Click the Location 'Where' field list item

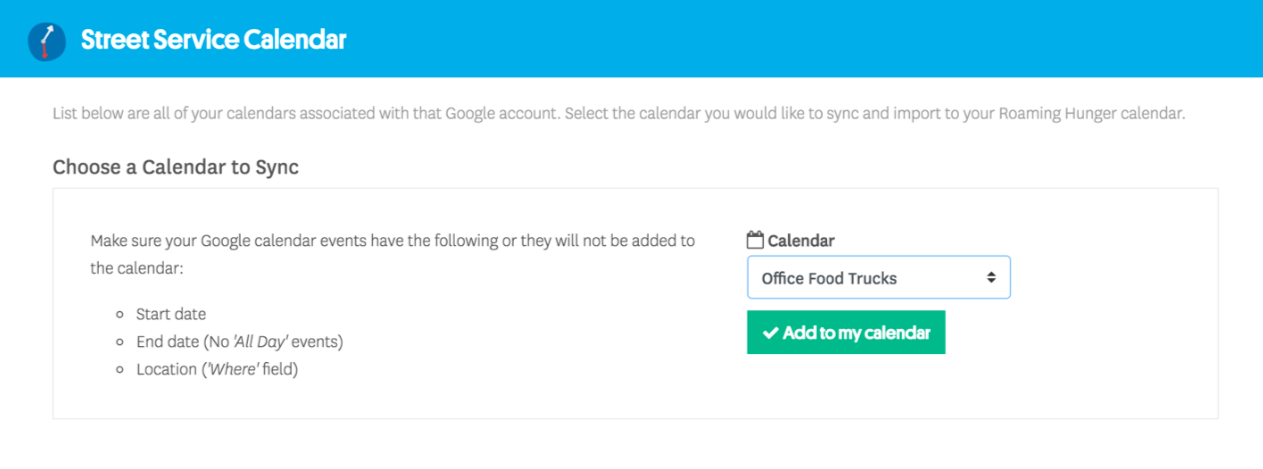[217, 369]
